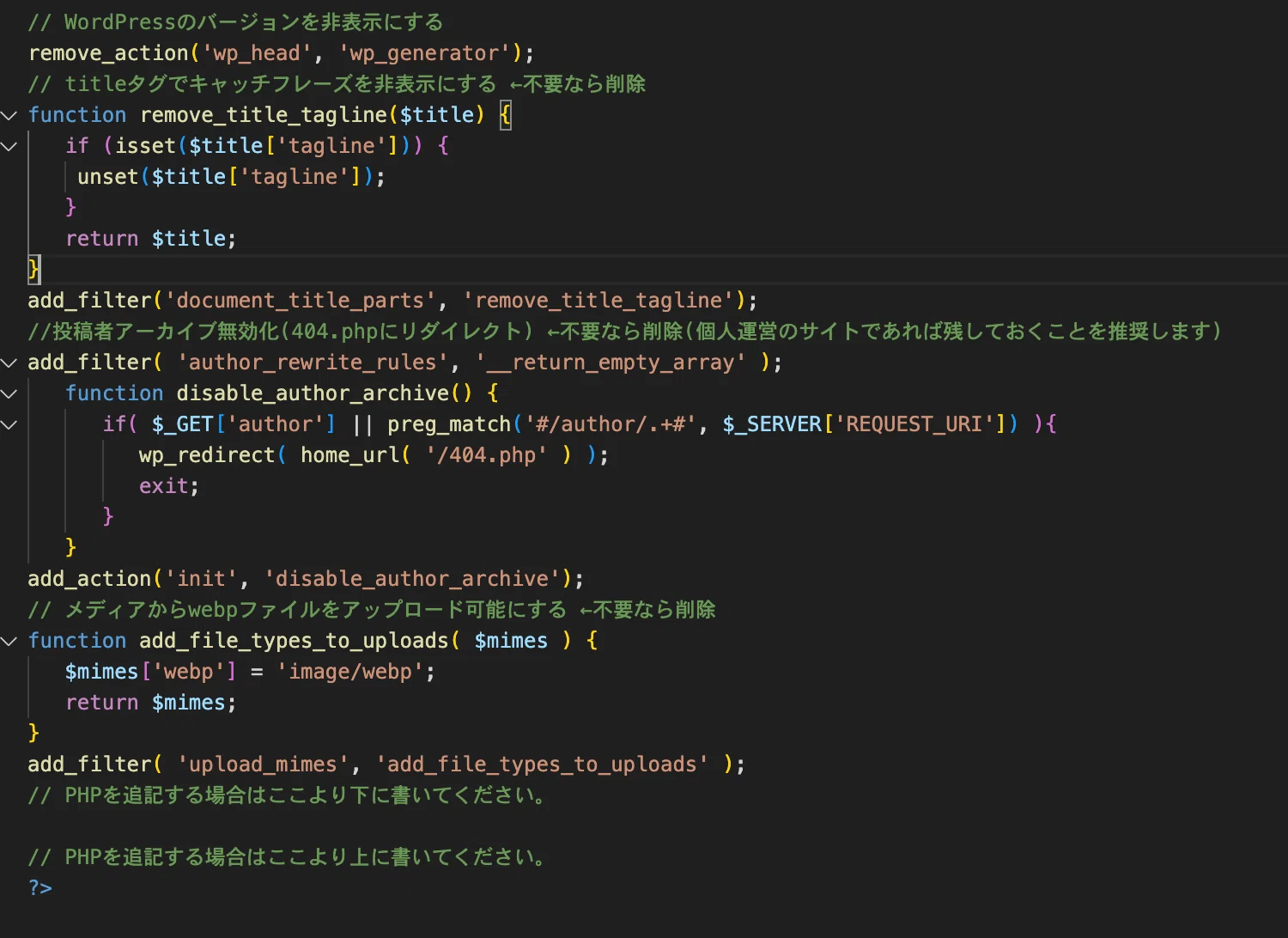Image resolution: width=1288 pixels, height=938 pixels.
Task: Fold the disable_author_archive function definition
Action: 9,393
